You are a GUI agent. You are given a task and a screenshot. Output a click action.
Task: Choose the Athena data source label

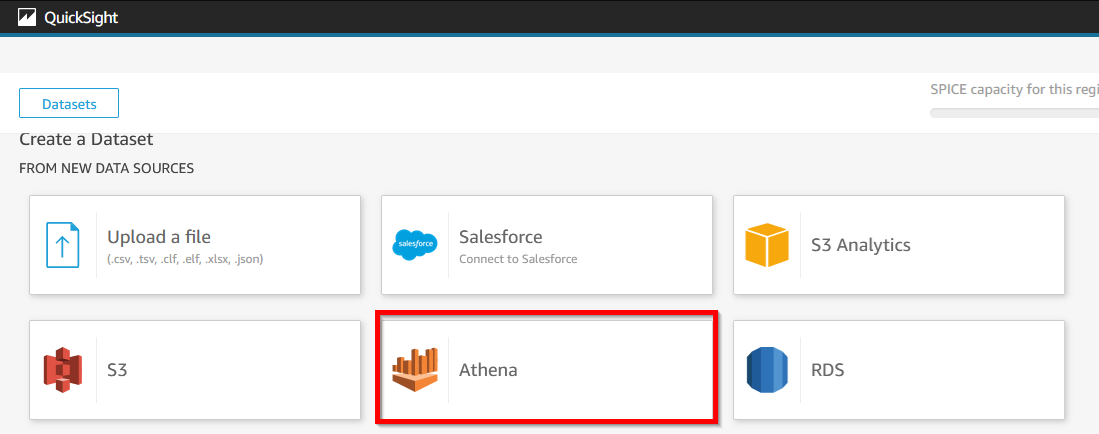pyautogui.click(x=488, y=369)
